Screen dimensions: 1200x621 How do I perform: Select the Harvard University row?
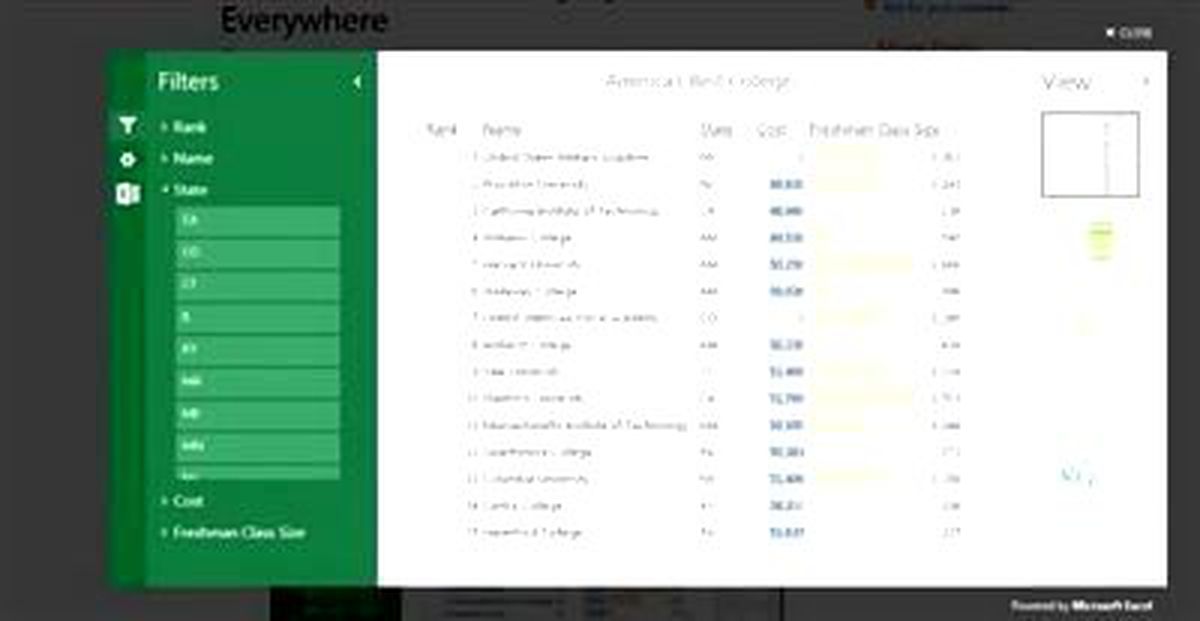(690, 265)
